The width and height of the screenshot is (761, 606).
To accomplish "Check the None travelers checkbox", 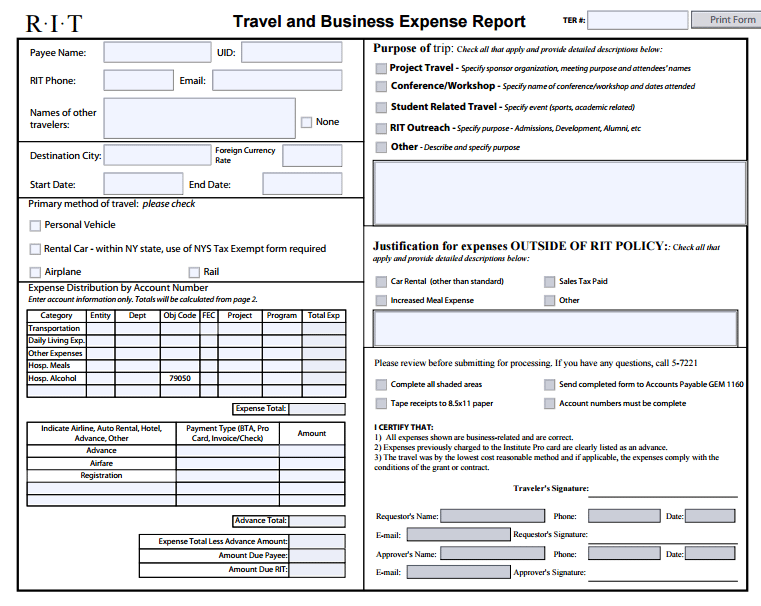I will [x=306, y=122].
